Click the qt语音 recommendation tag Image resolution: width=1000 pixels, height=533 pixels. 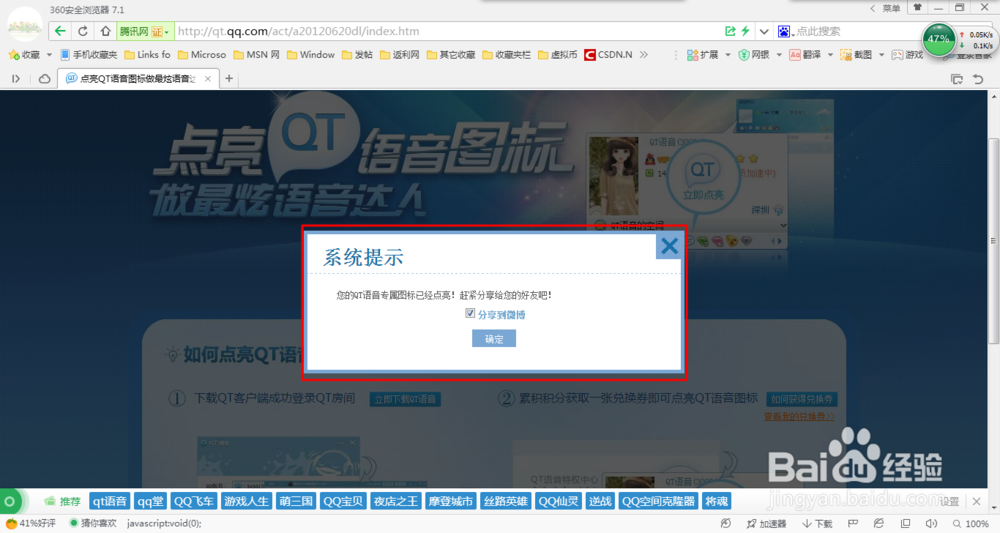tap(110, 501)
